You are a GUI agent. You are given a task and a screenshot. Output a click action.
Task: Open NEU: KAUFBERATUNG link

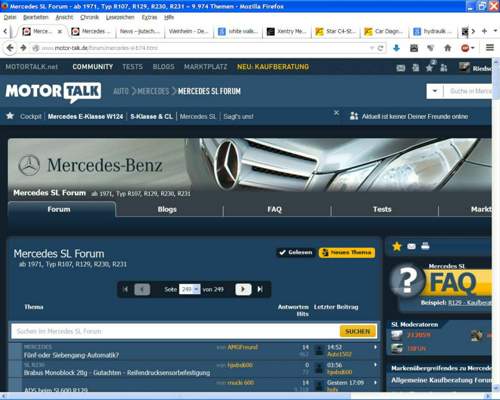click(273, 67)
